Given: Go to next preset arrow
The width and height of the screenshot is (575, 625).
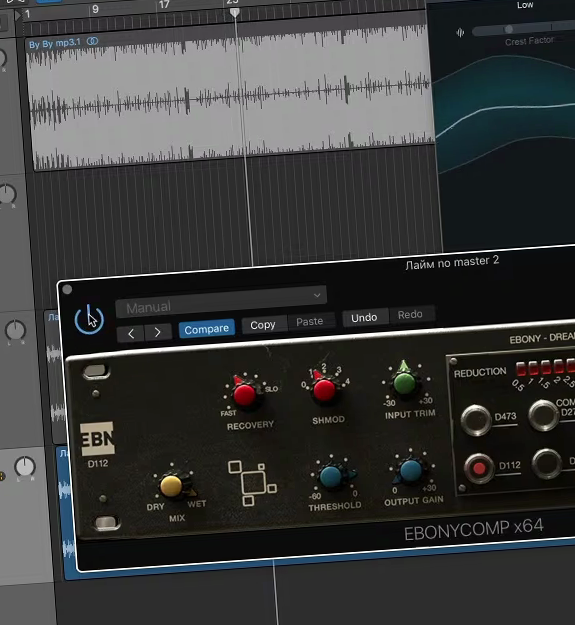Looking at the screenshot, I should pyautogui.click(x=158, y=332).
